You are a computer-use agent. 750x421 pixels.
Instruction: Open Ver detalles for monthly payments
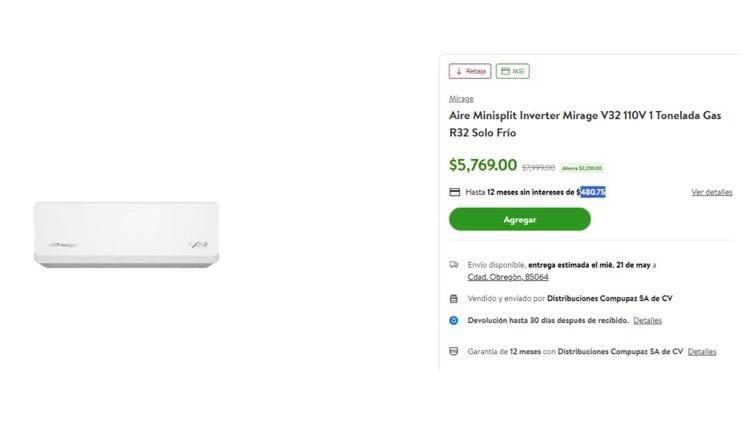(711, 192)
